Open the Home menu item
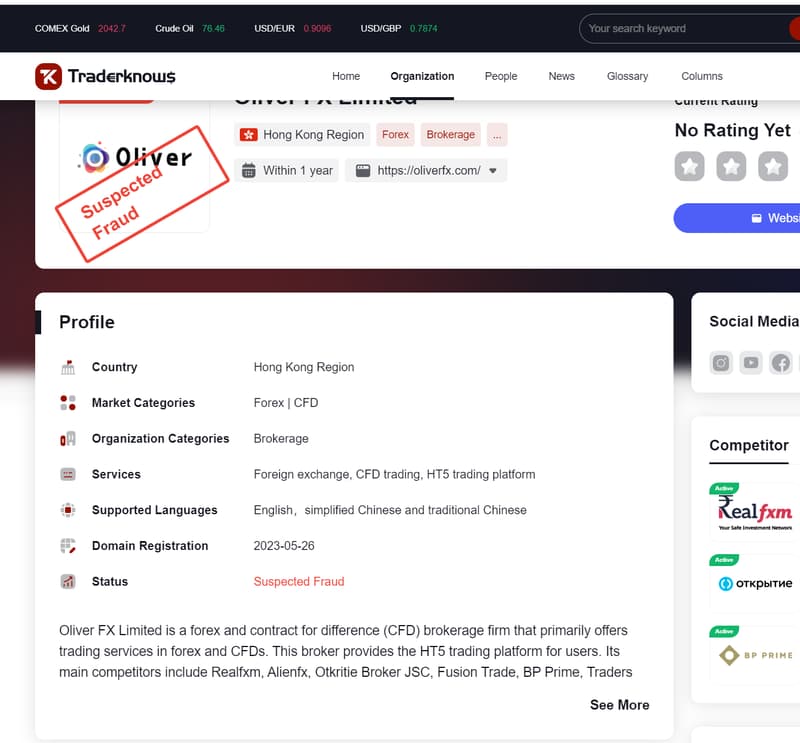 [x=346, y=76]
